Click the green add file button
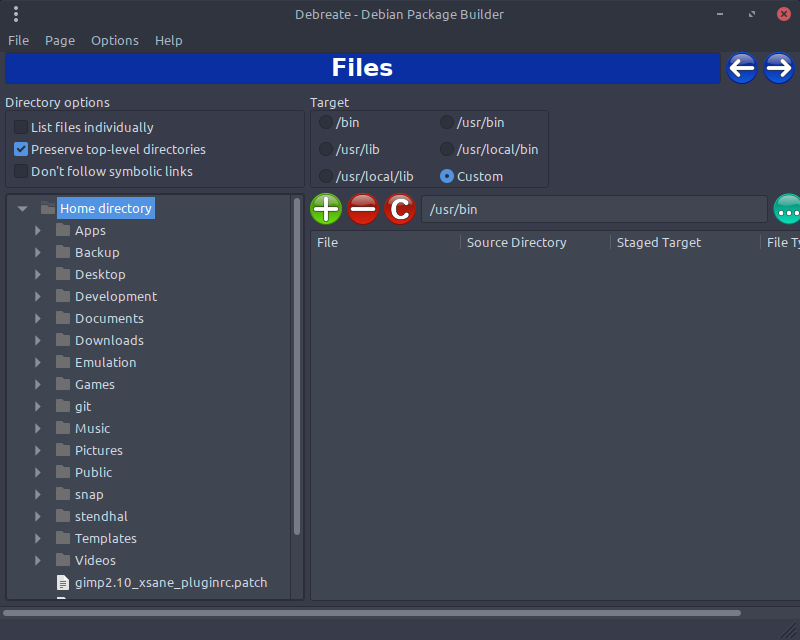Image resolution: width=800 pixels, height=640 pixels. point(326,209)
